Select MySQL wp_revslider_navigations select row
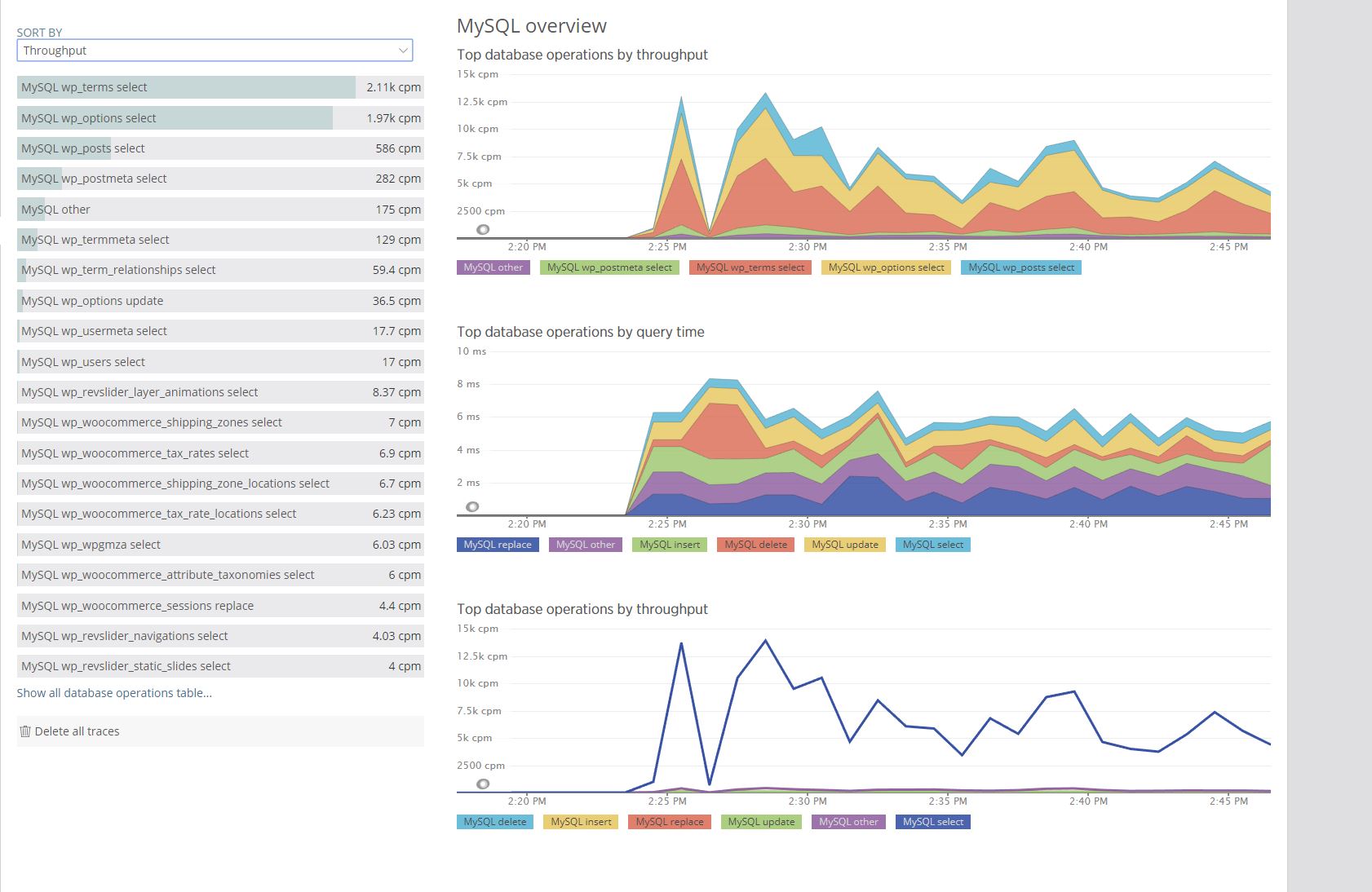The image size is (1372, 892). [x=220, y=635]
